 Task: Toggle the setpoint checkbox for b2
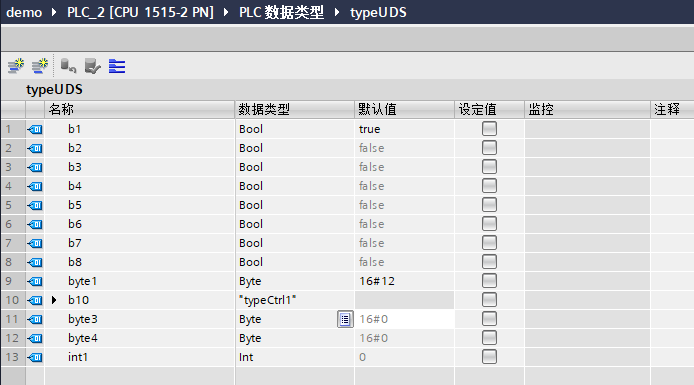click(x=489, y=148)
